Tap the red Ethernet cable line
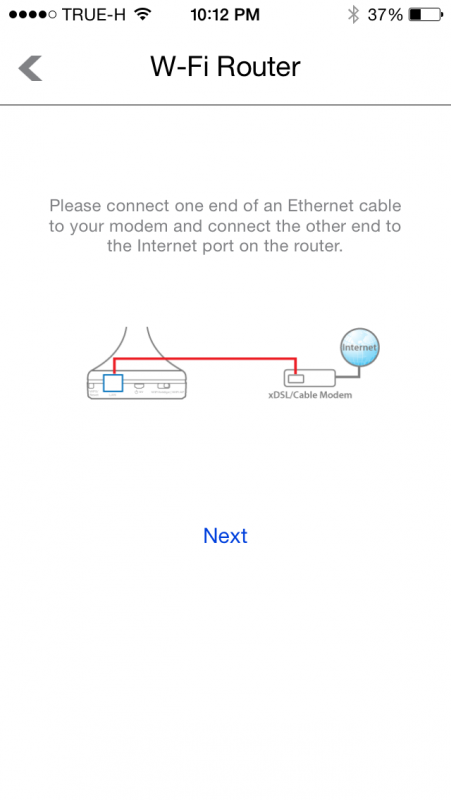Viewport: 451px width, 800px height. coord(205,359)
